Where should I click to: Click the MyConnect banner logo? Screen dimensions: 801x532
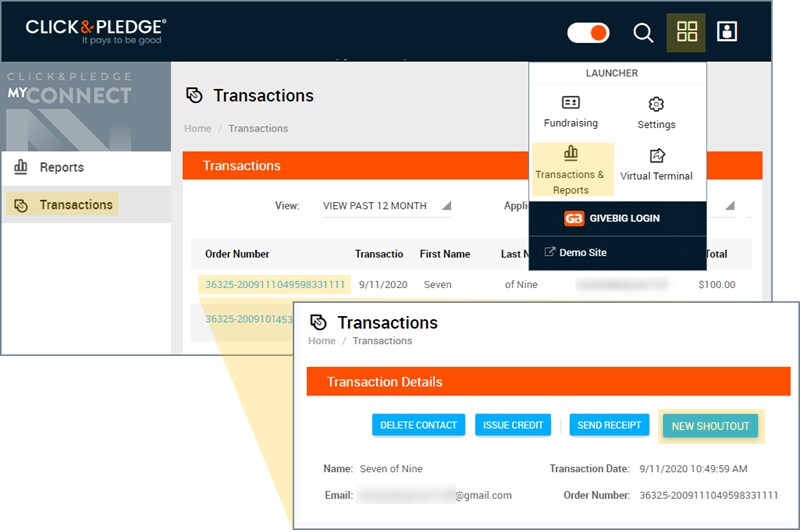point(69,89)
